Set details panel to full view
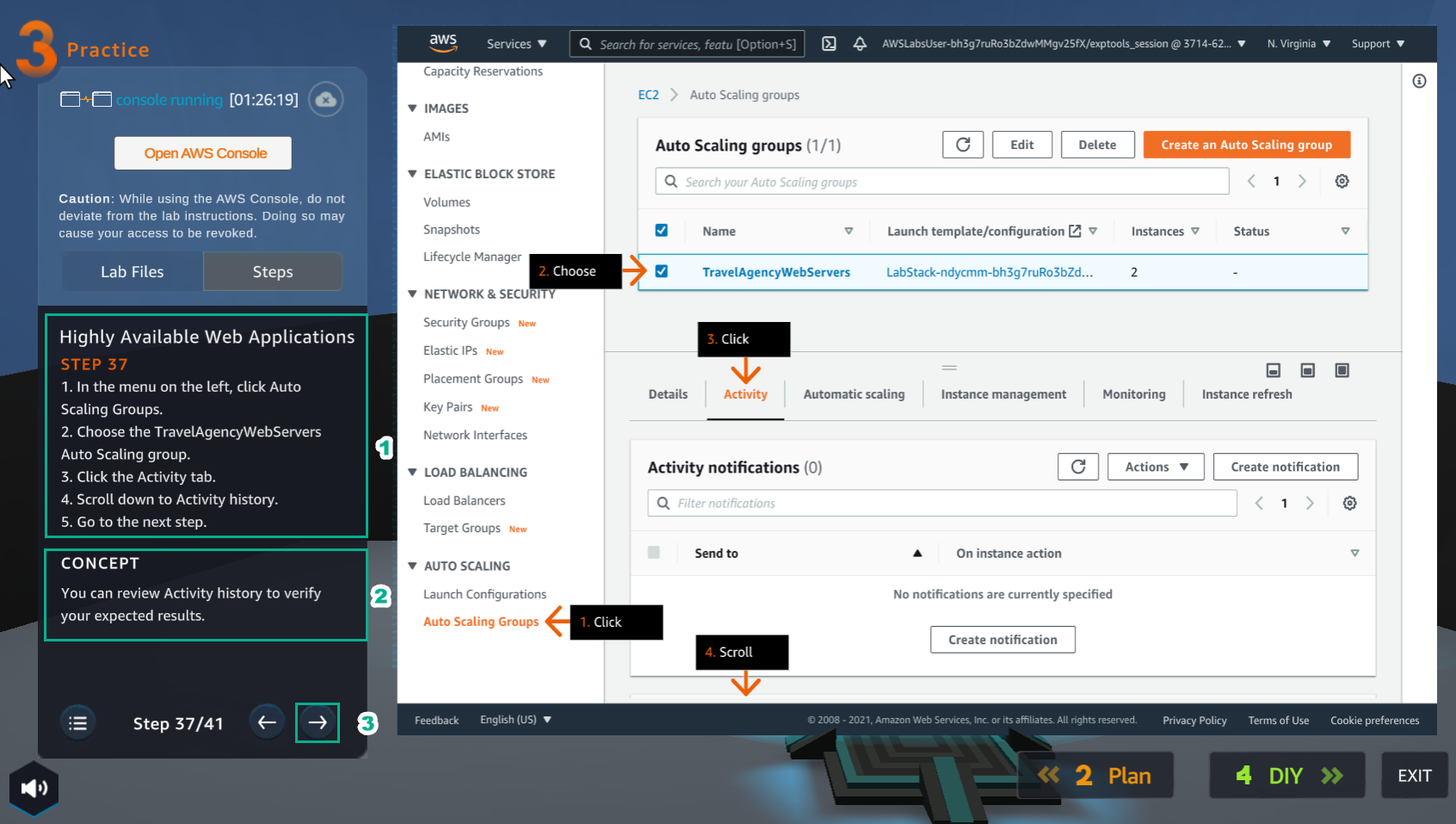Viewport: 1456px width, 824px height. 1342,370
